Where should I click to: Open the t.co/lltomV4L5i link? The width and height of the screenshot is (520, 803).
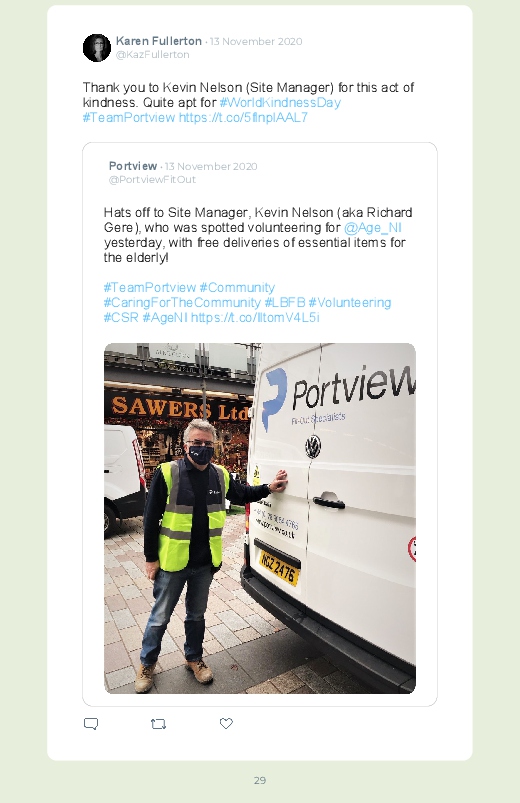click(256, 318)
